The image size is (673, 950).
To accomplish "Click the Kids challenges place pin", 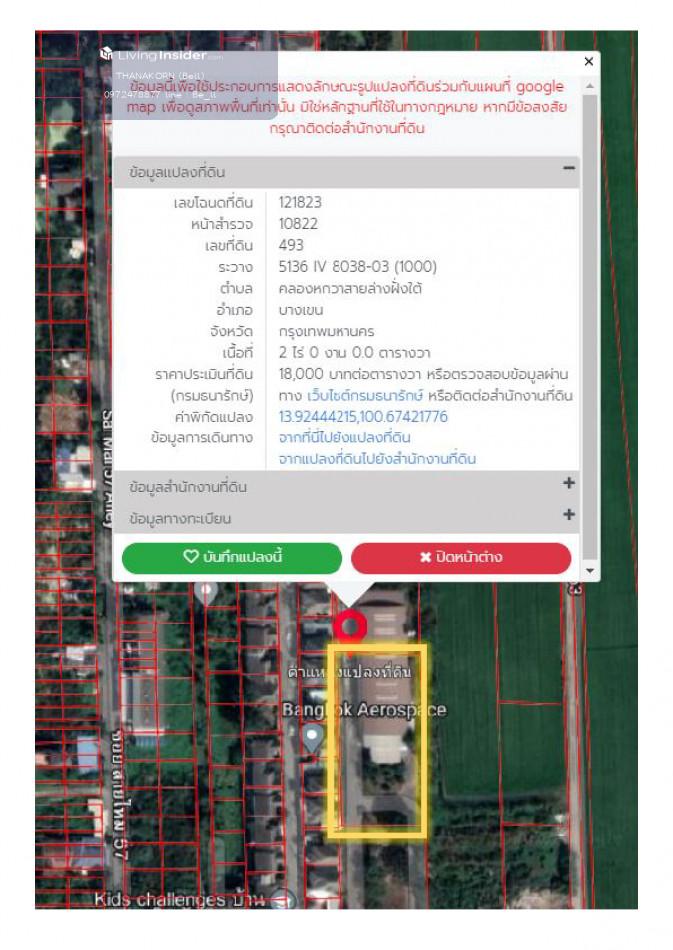I will [283, 900].
